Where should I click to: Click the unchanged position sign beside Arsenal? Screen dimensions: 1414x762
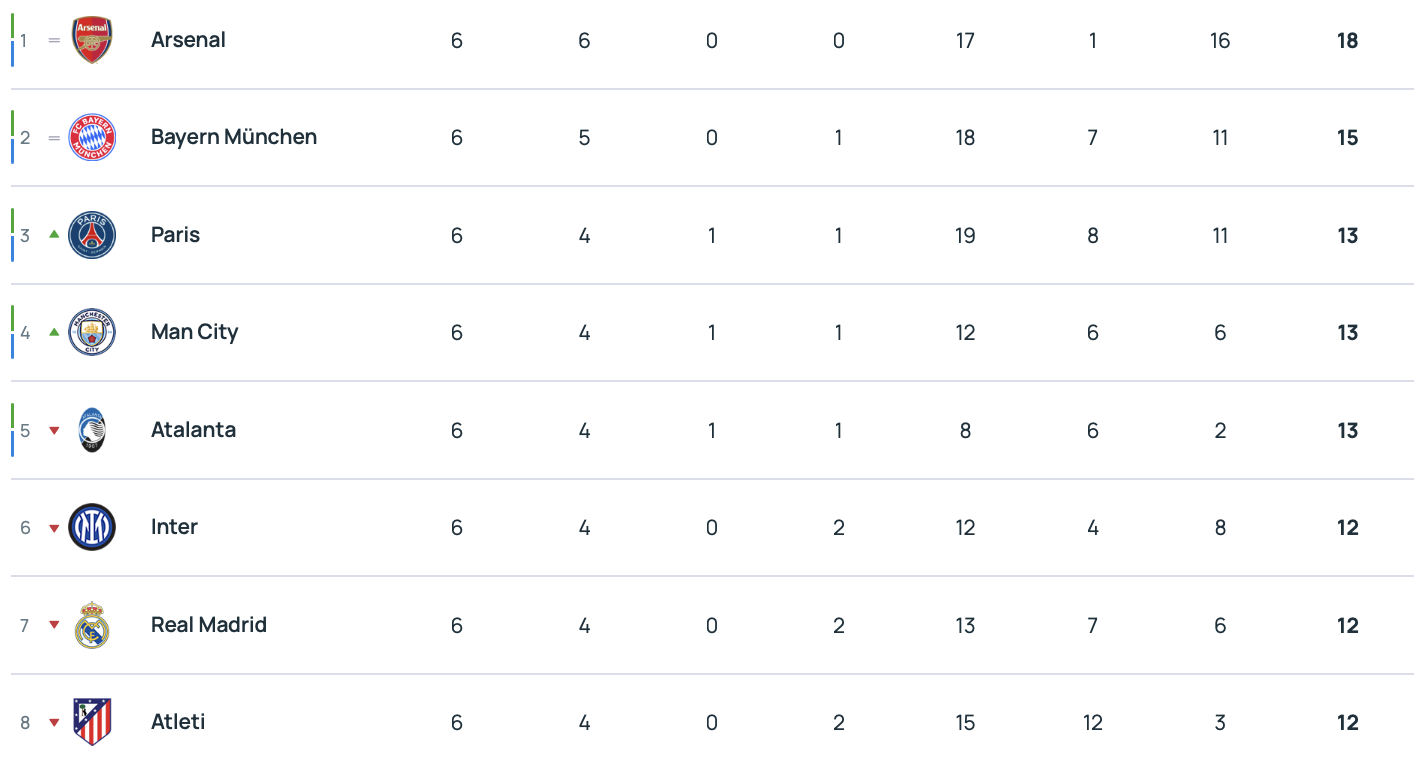coord(54,41)
